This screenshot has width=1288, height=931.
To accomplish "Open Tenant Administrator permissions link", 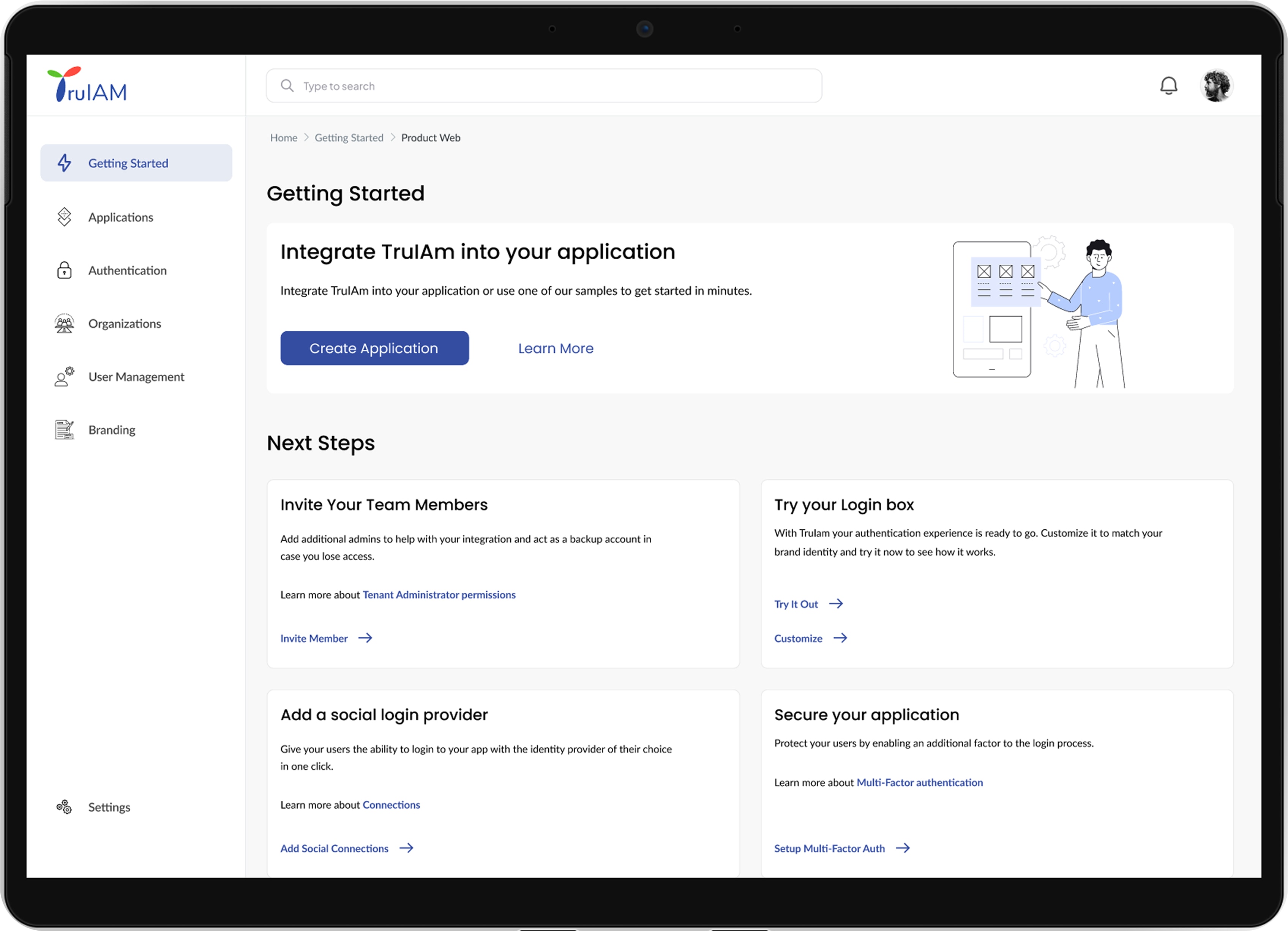I will pyautogui.click(x=439, y=595).
